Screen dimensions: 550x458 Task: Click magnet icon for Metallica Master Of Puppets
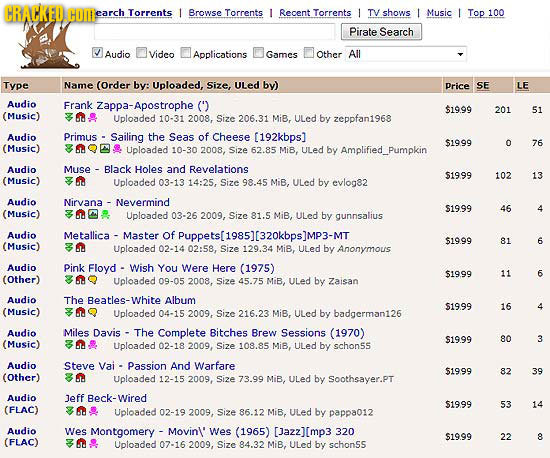click(x=81, y=248)
